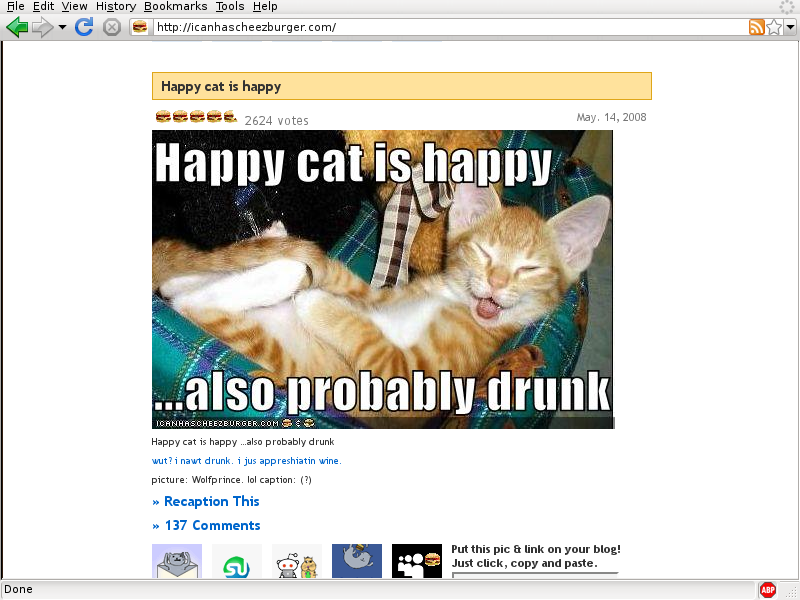Subscribe via the orange RSS feed icon

pos(757,27)
